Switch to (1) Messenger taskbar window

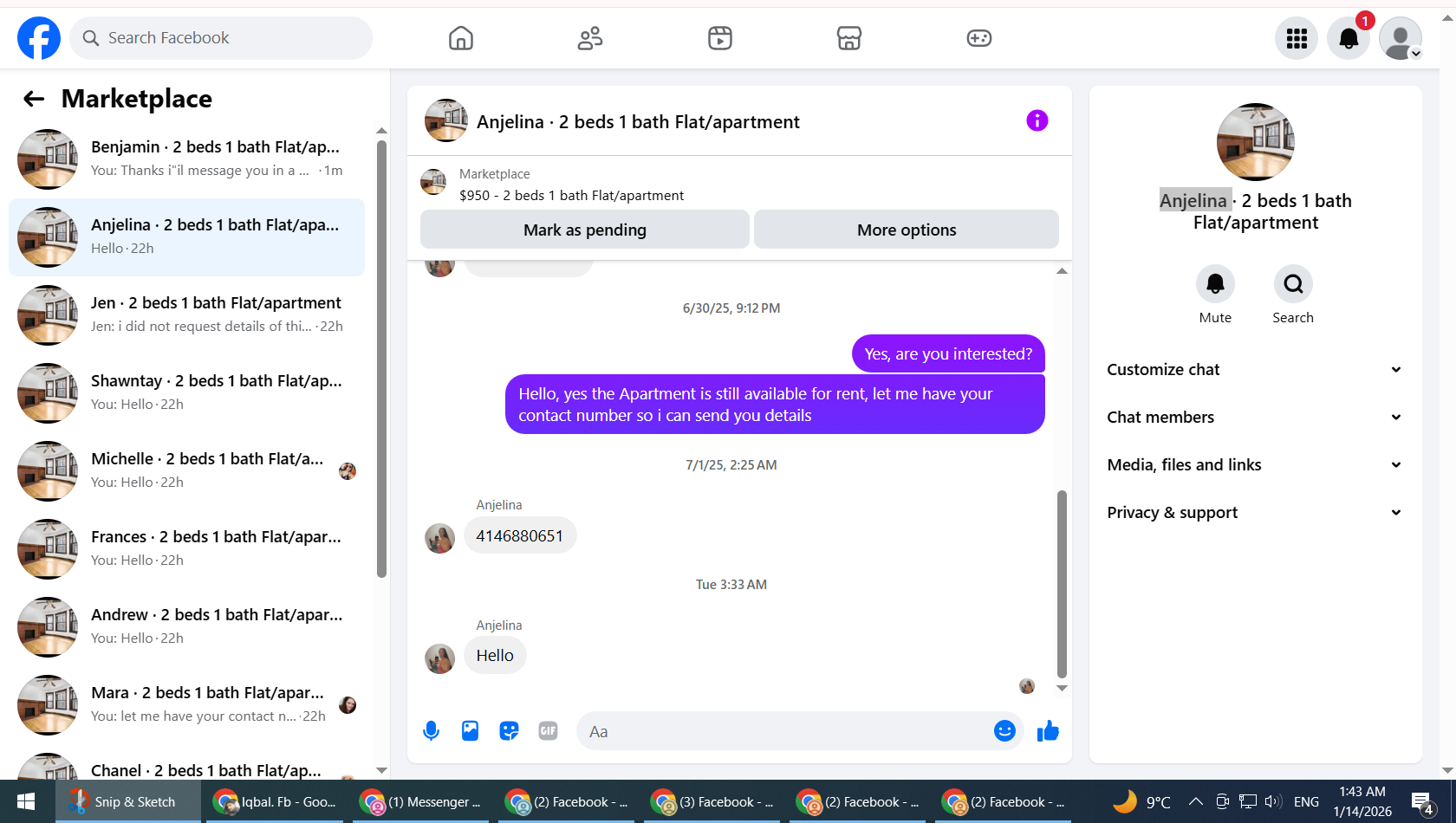[x=421, y=802]
